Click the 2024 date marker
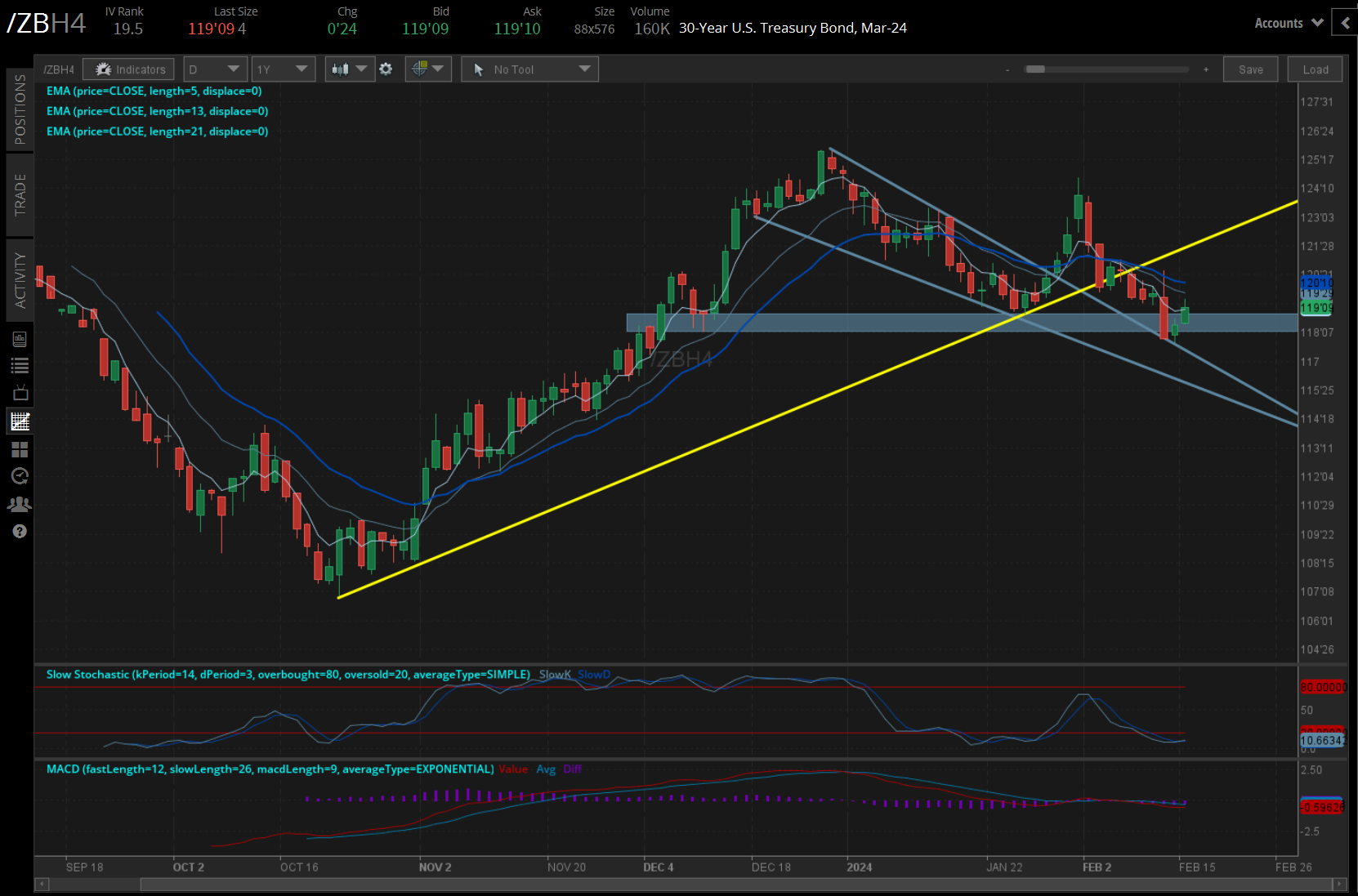 [x=860, y=867]
